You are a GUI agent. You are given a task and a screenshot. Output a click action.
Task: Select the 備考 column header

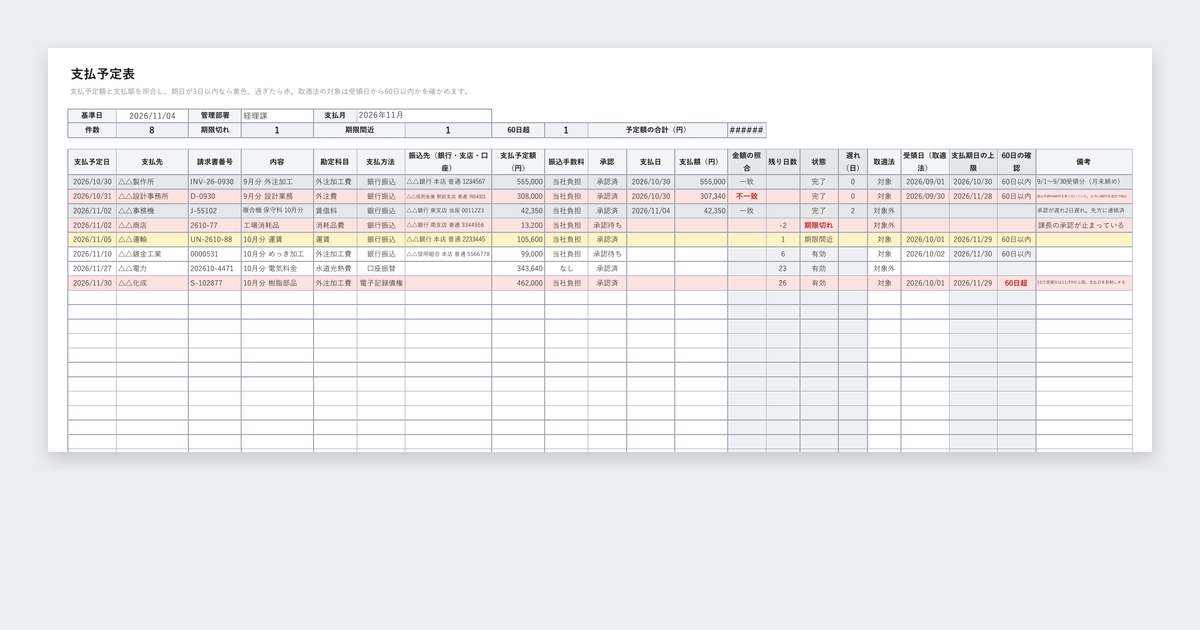1084,161
